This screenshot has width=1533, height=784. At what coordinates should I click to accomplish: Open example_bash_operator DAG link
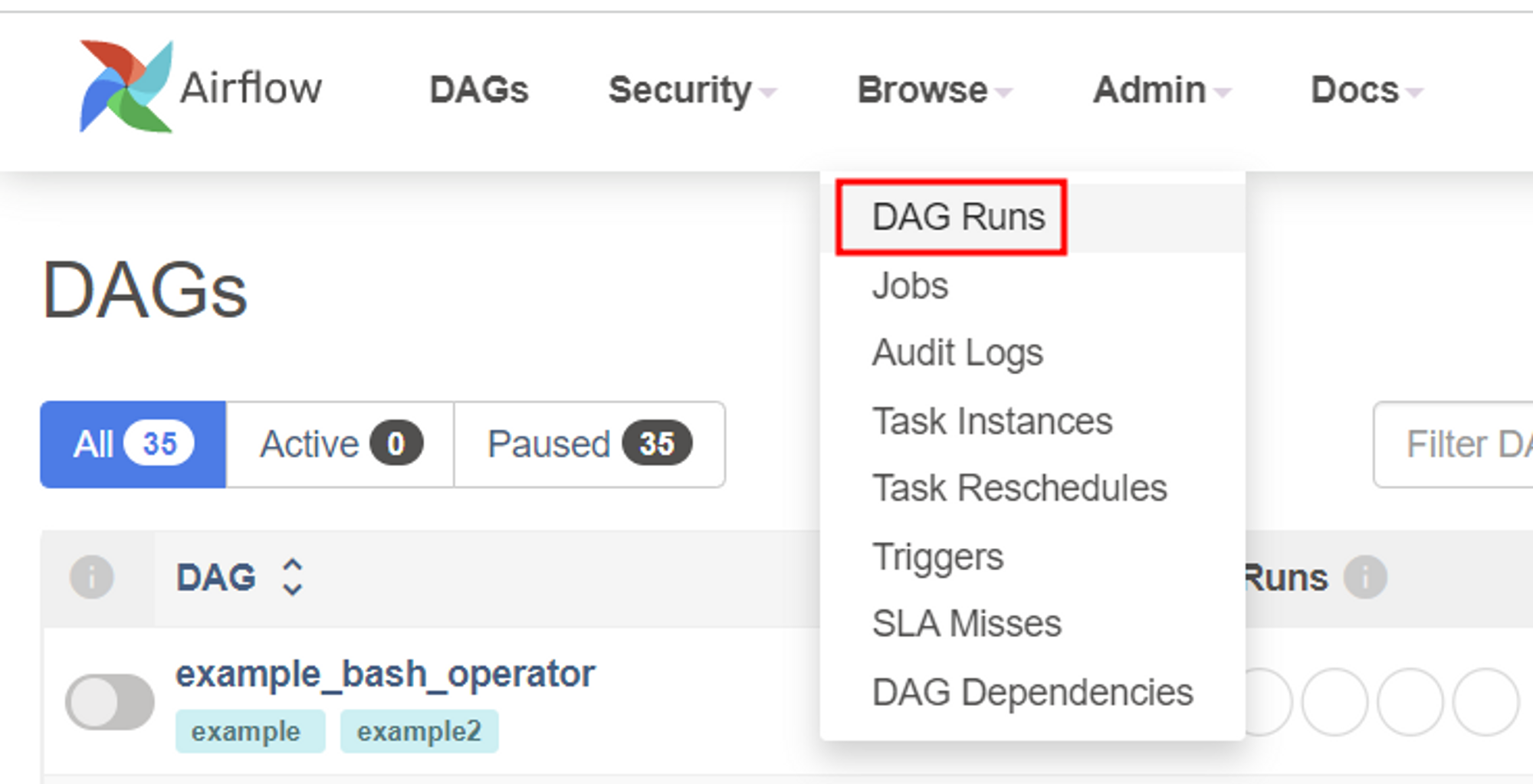[x=385, y=674]
